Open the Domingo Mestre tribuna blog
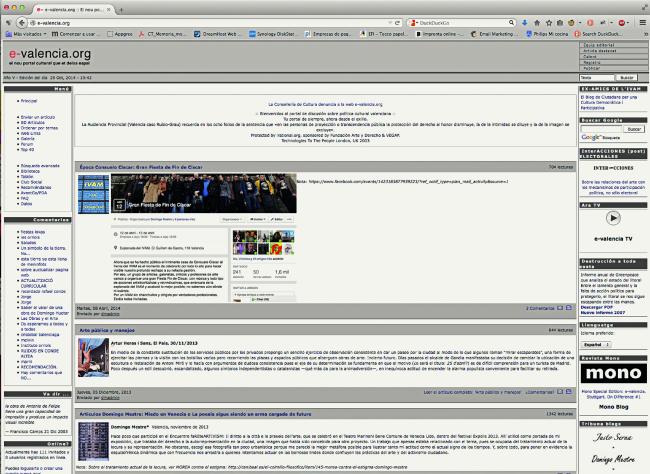 pos(613,459)
